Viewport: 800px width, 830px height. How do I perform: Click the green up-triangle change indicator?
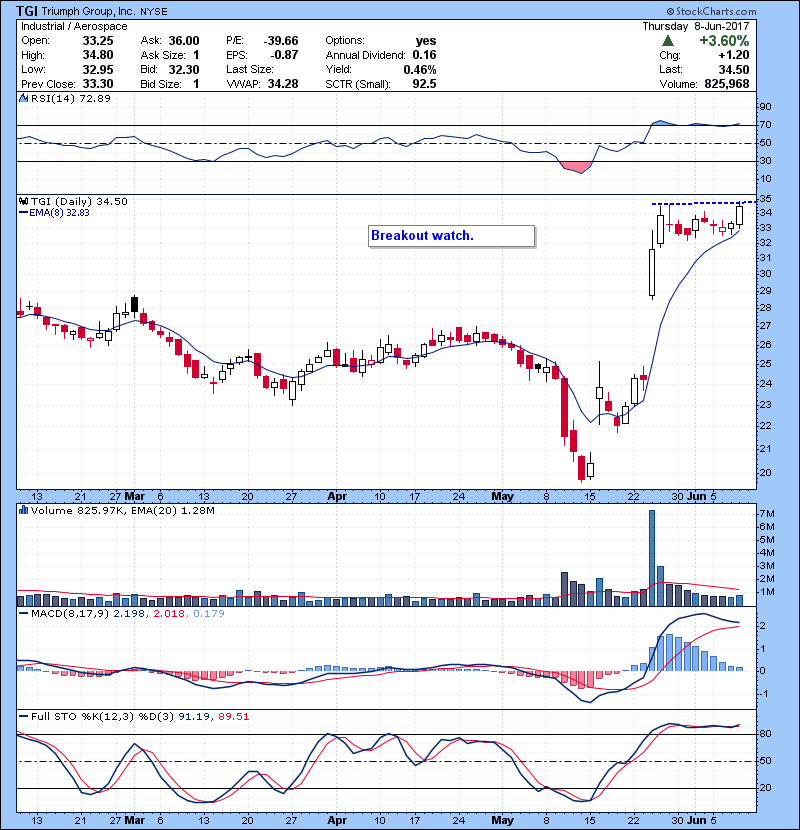pyautogui.click(x=668, y=41)
